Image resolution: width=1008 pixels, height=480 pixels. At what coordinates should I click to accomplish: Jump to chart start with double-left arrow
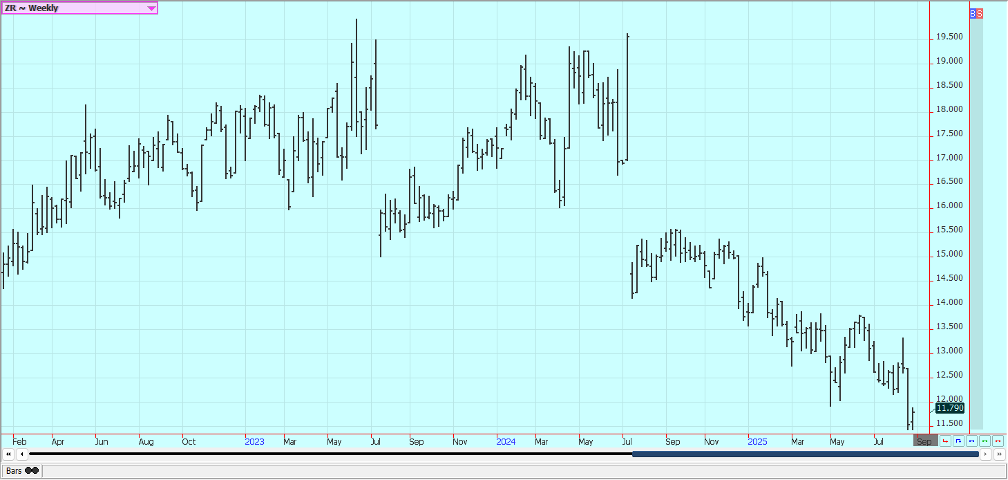pos(9,454)
